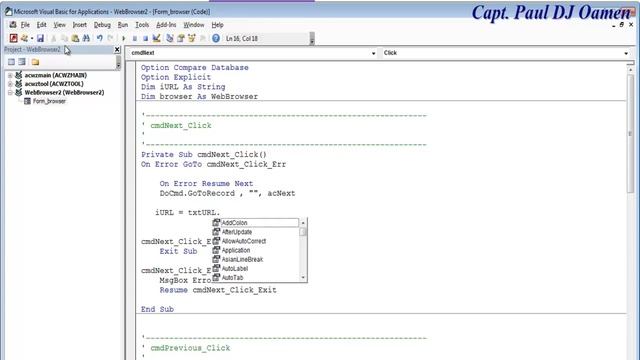
Task: Open the Insert Module icon's dropdown arrow
Action: click(32, 38)
